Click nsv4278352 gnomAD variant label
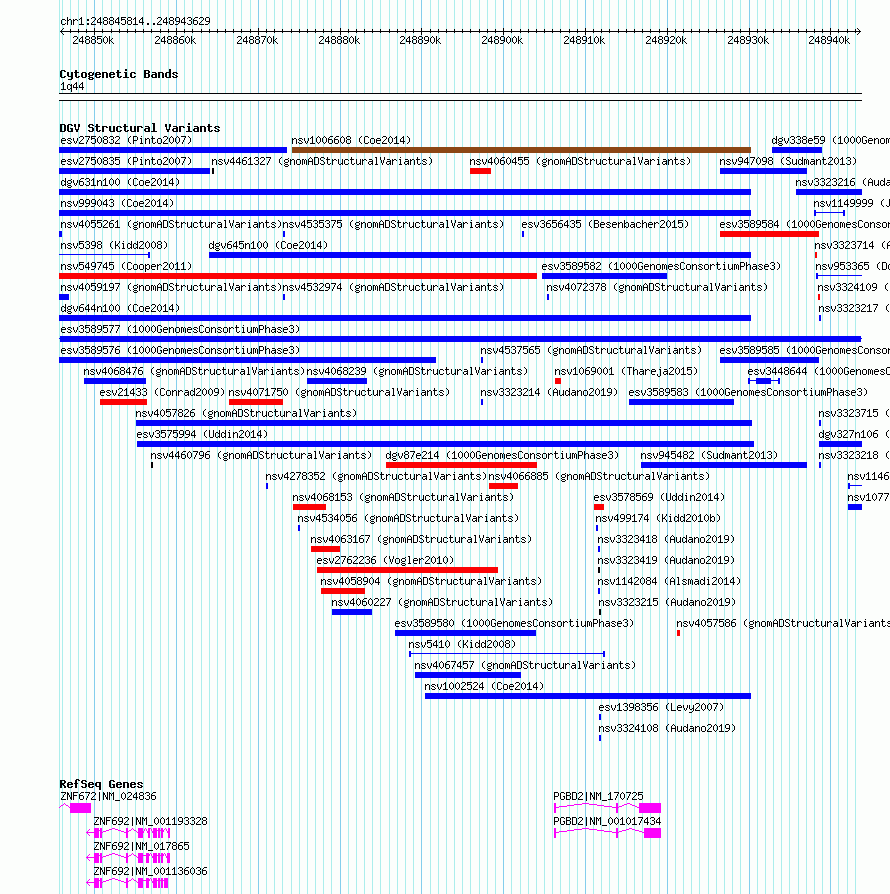This screenshot has width=890, height=894. [x=376, y=477]
